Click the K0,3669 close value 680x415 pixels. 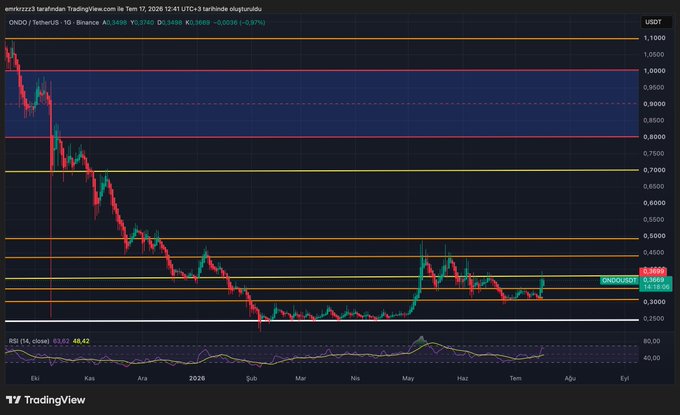click(x=197, y=23)
